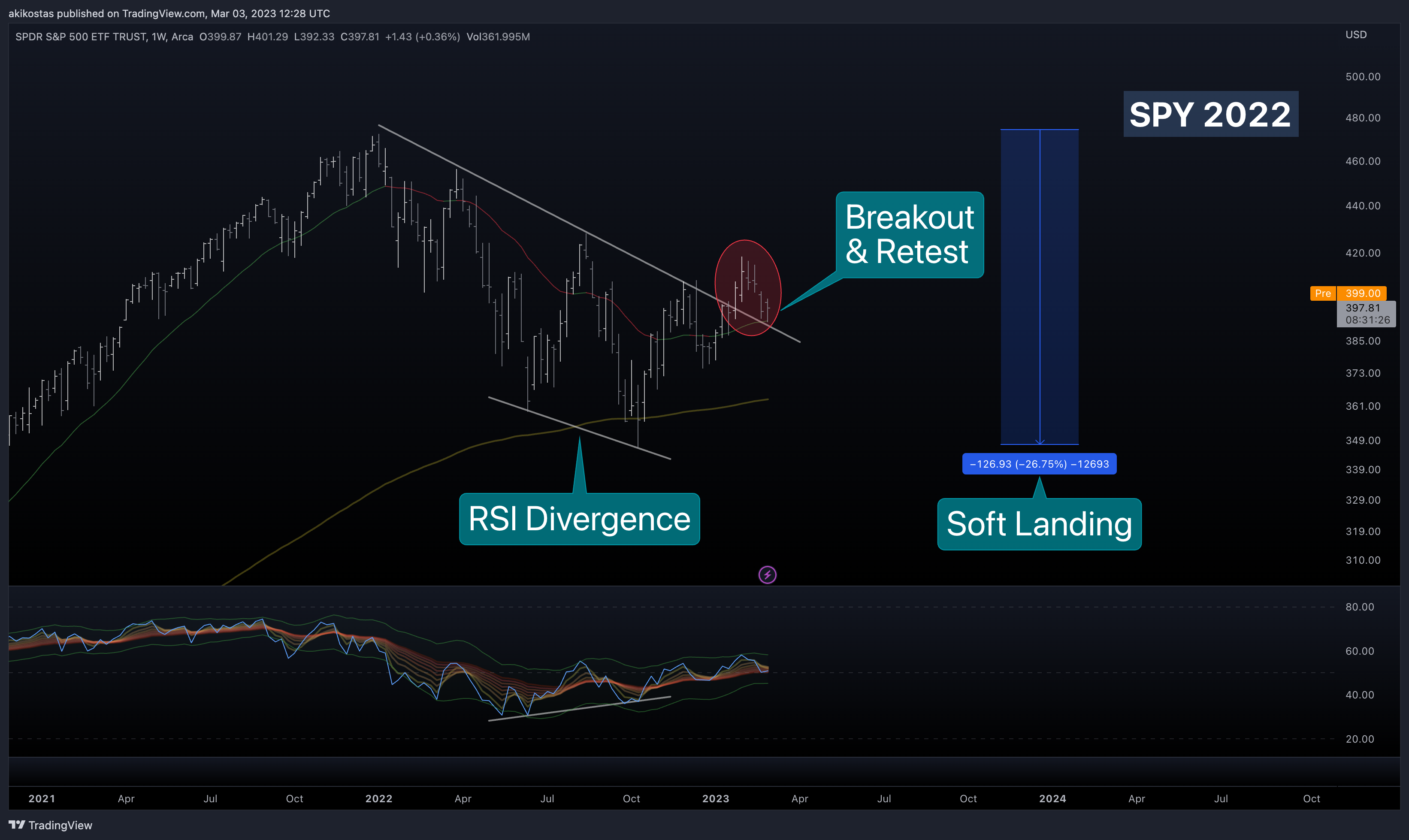
Task: Click the 2021 label on time axis
Action: [42, 799]
